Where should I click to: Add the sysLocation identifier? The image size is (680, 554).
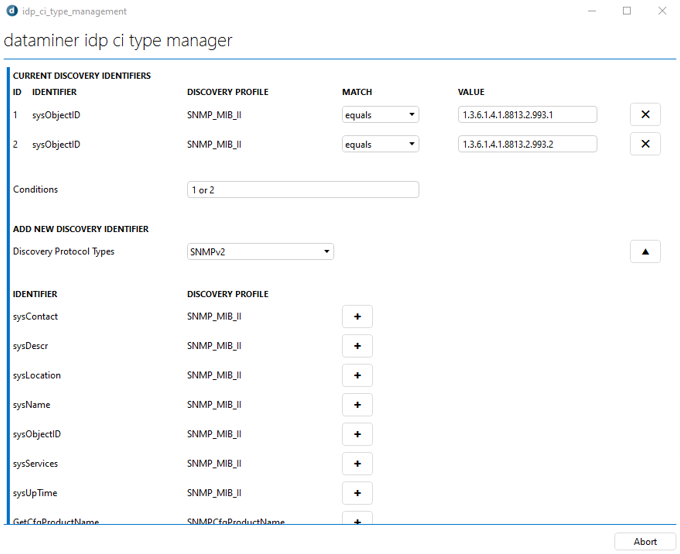tap(357, 376)
